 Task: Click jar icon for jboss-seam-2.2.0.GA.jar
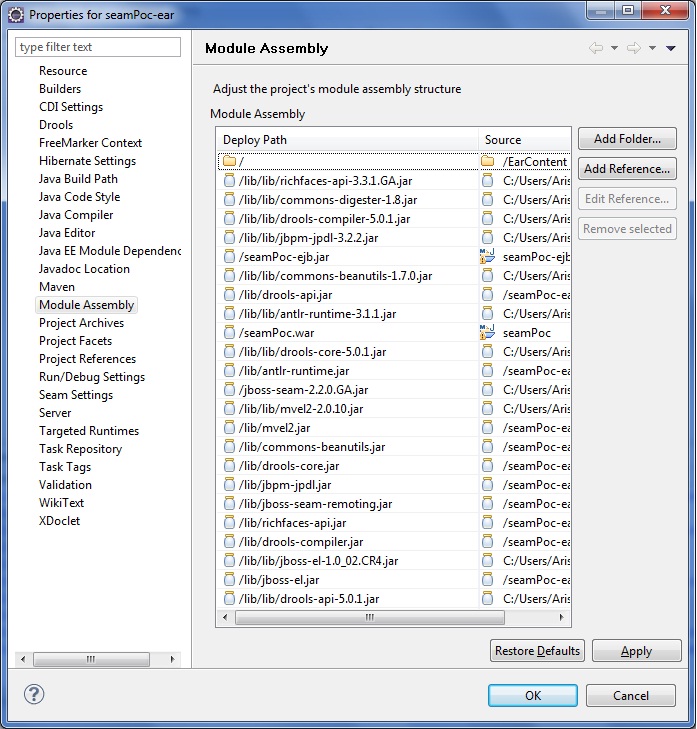229,390
